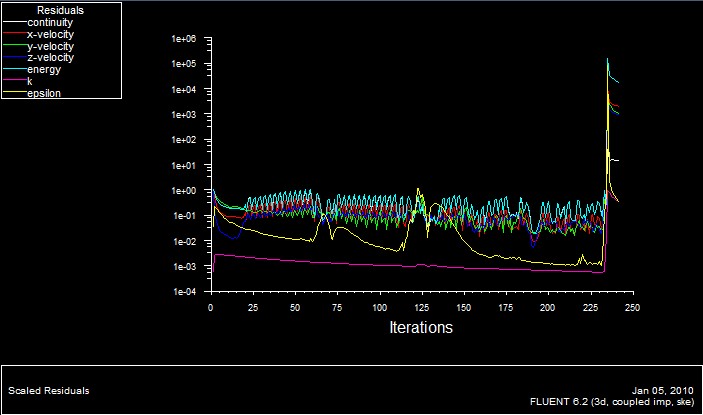This screenshot has width=703, height=415.
Task: Click the Iterations x-axis title
Action: 420,328
